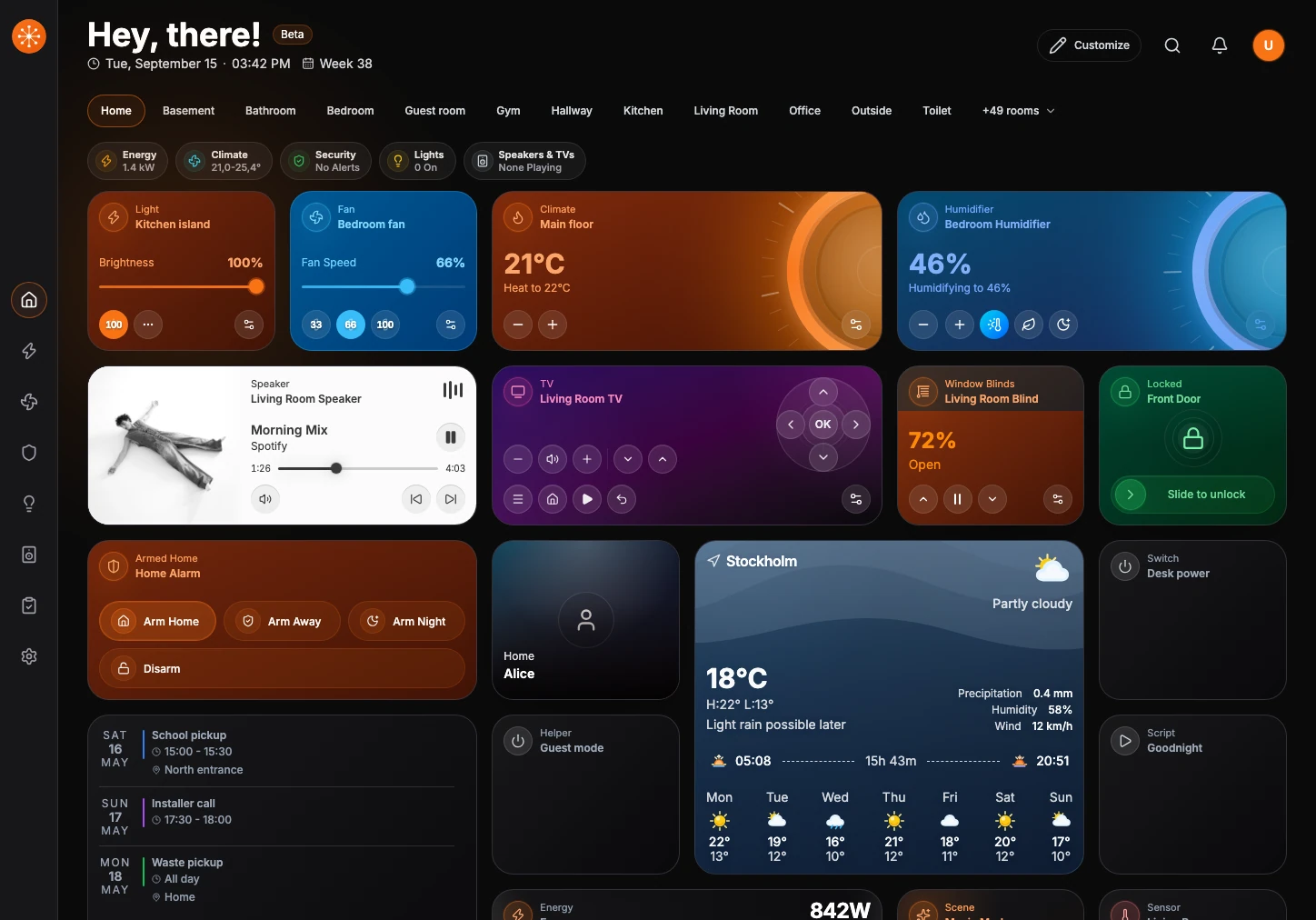Adjust the Bedroom fan speed slider

(x=384, y=287)
